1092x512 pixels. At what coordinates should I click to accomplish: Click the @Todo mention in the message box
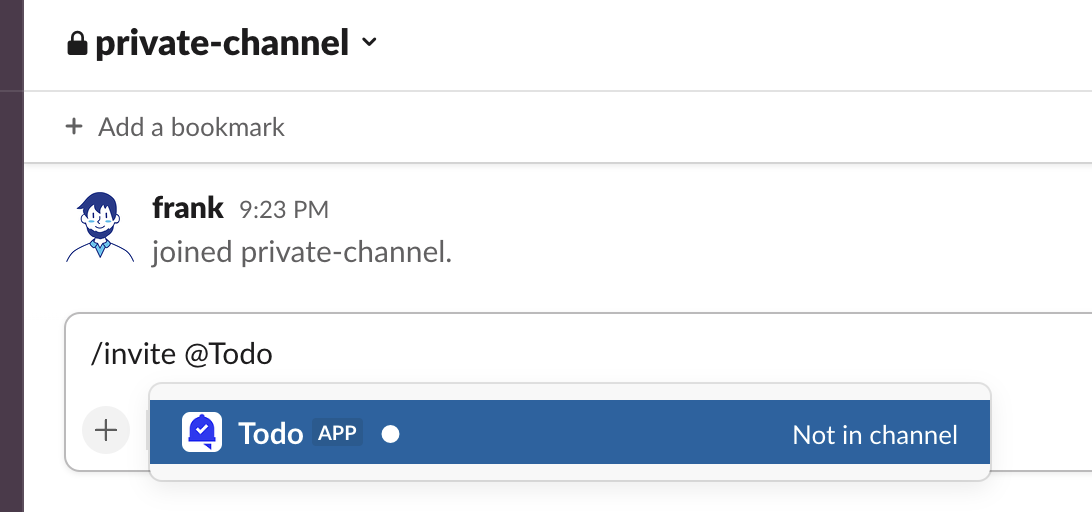coord(228,354)
